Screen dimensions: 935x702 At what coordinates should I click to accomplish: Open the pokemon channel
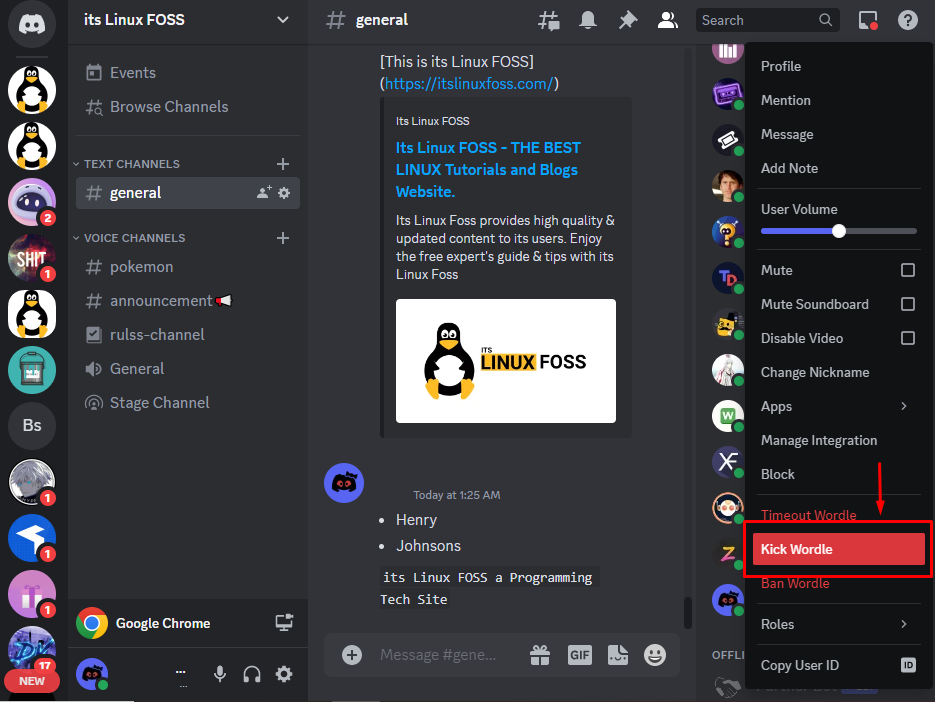coord(188,267)
